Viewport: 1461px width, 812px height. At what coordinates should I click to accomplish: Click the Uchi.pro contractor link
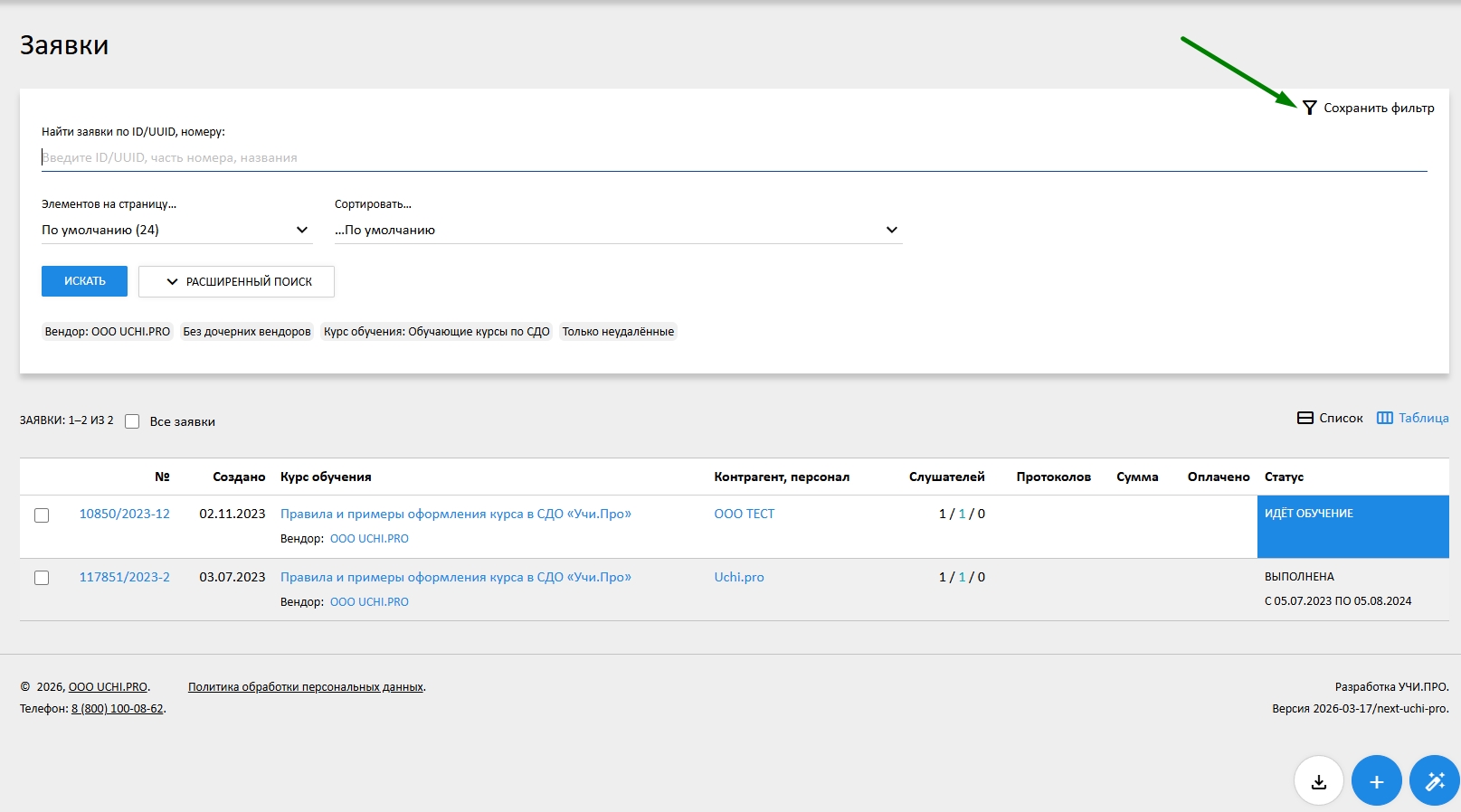click(738, 577)
